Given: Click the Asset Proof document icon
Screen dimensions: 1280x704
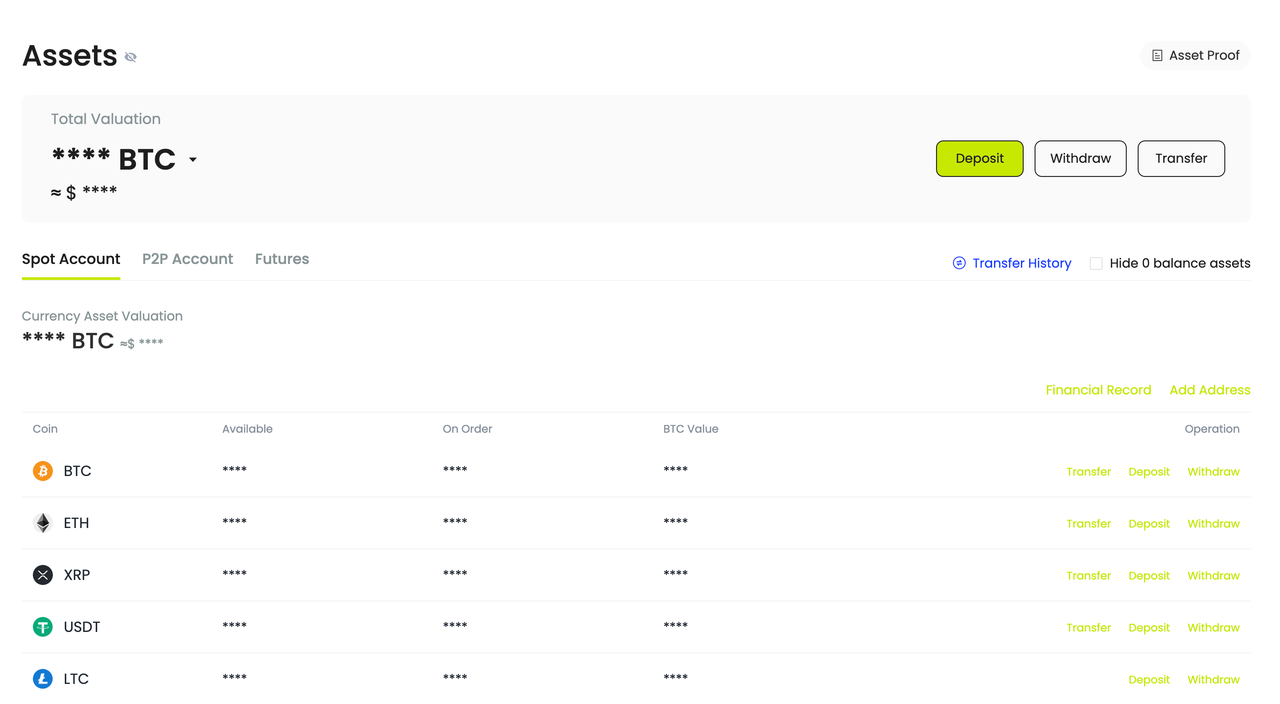Looking at the screenshot, I should tap(1157, 56).
